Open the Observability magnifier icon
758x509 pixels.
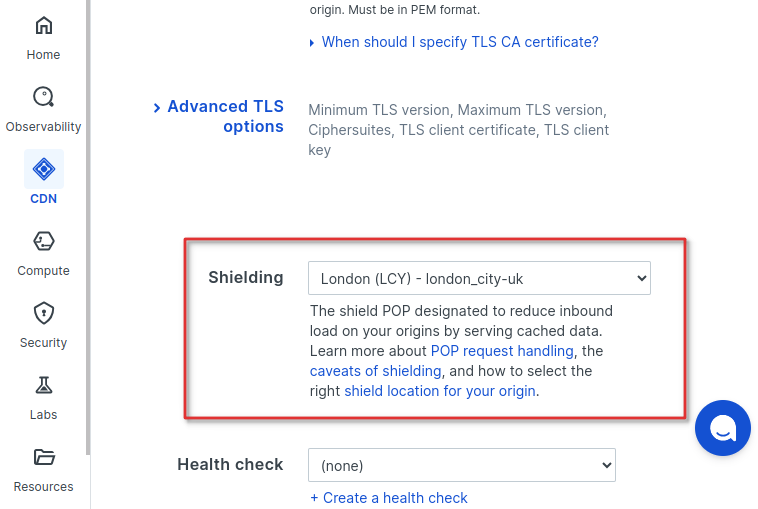tap(44, 97)
